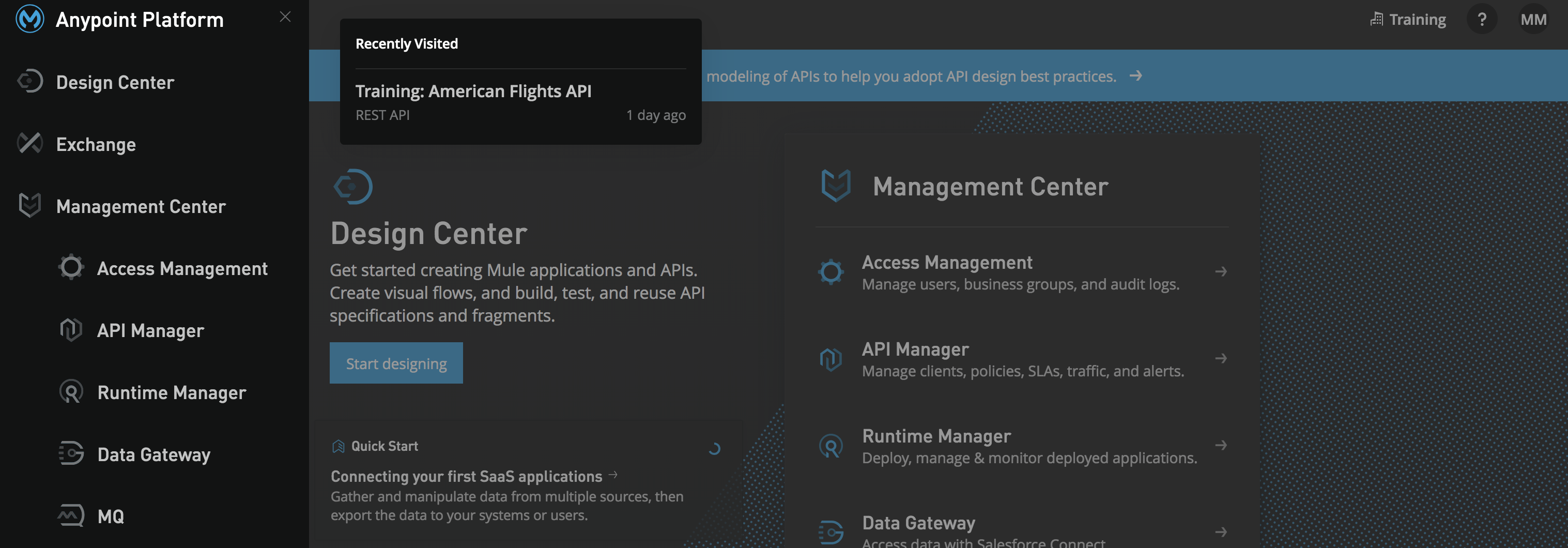Click the arrow beside Access Management row

(1220, 271)
